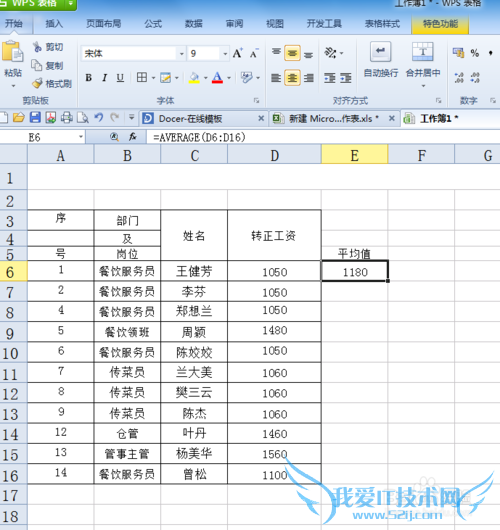Click cell E6 containing 1180

coord(355,271)
